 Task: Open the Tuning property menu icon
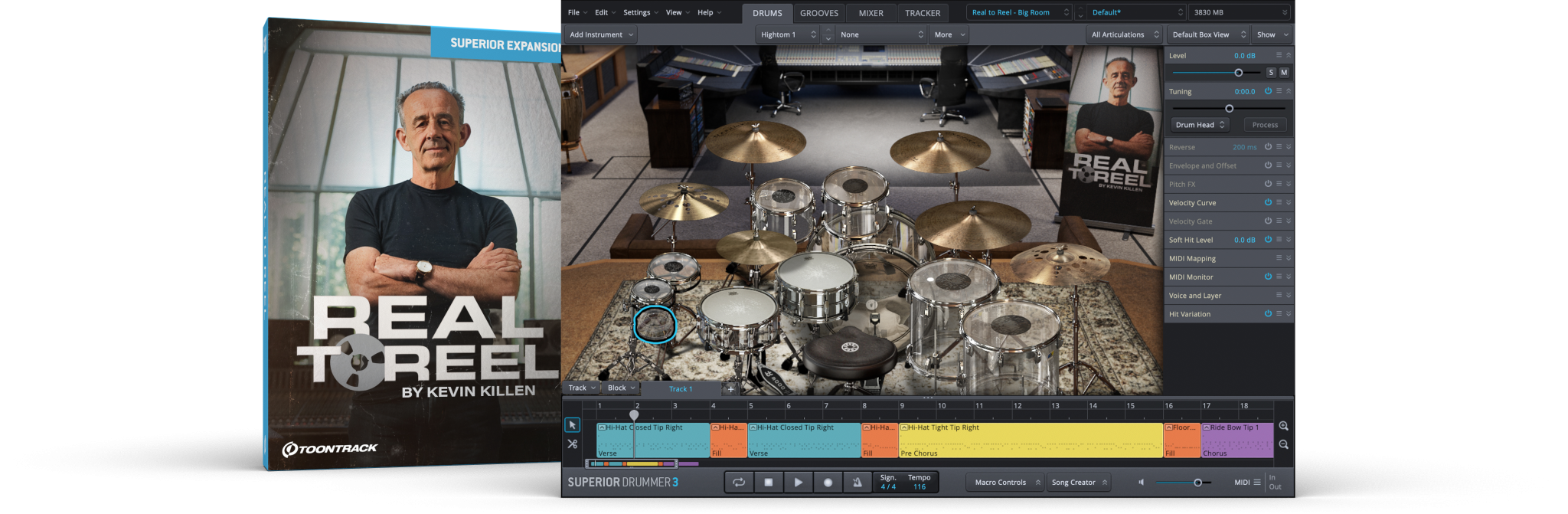(1279, 91)
